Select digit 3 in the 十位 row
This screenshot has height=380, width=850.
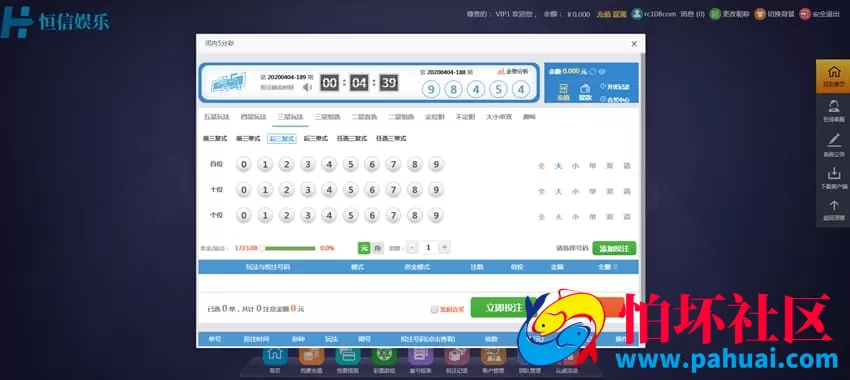308,190
